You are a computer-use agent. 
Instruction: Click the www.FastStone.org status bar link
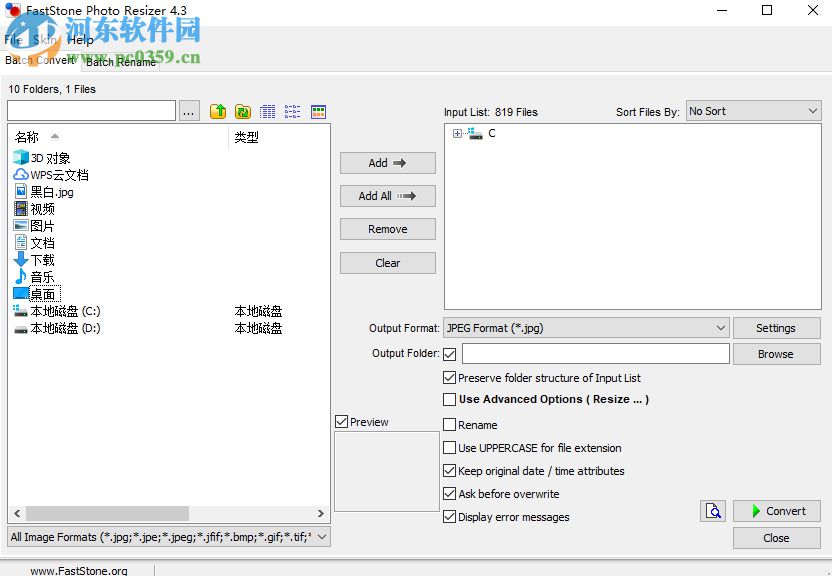click(x=79, y=571)
